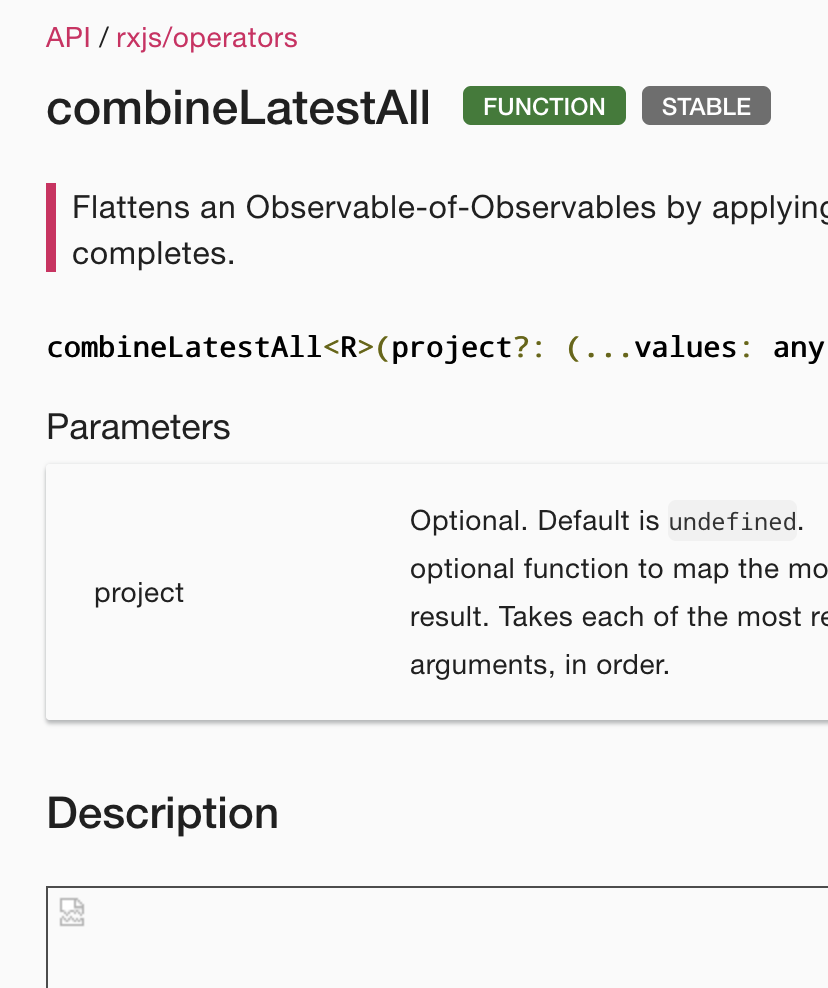828x988 pixels.
Task: Click combineLatestAll in the code signature
Action: [x=184, y=347]
